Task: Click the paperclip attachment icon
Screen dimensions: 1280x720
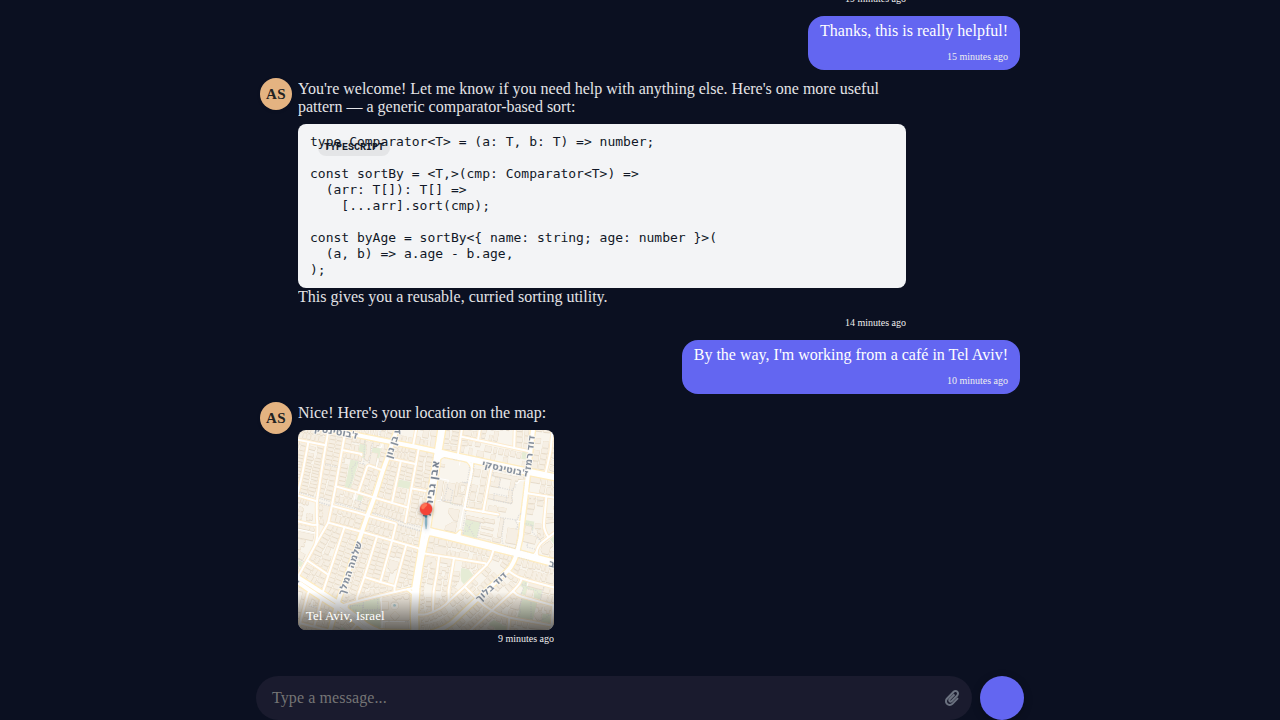Action: [951, 697]
